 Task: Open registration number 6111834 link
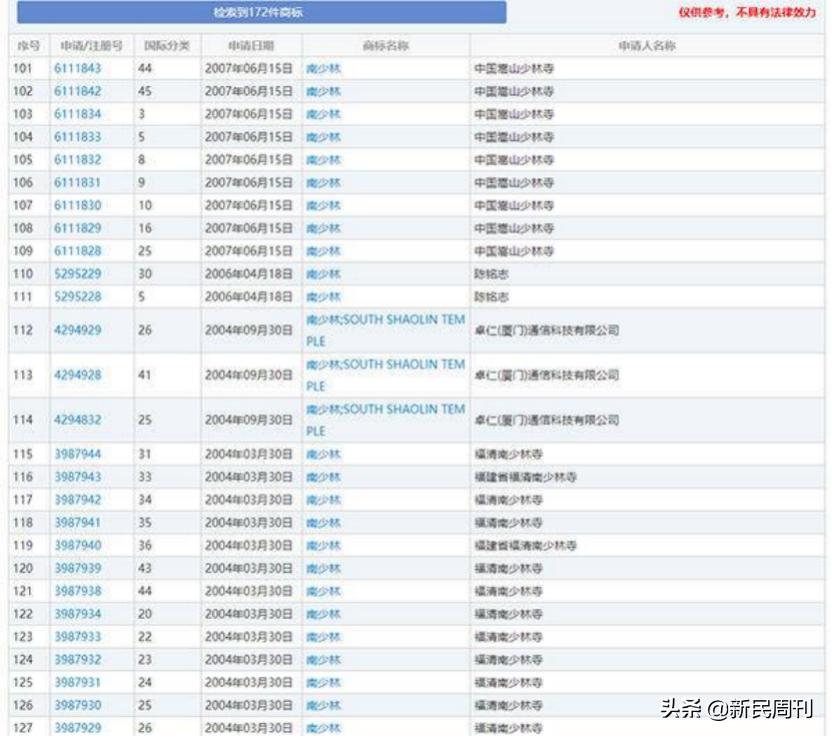pyautogui.click(x=77, y=114)
